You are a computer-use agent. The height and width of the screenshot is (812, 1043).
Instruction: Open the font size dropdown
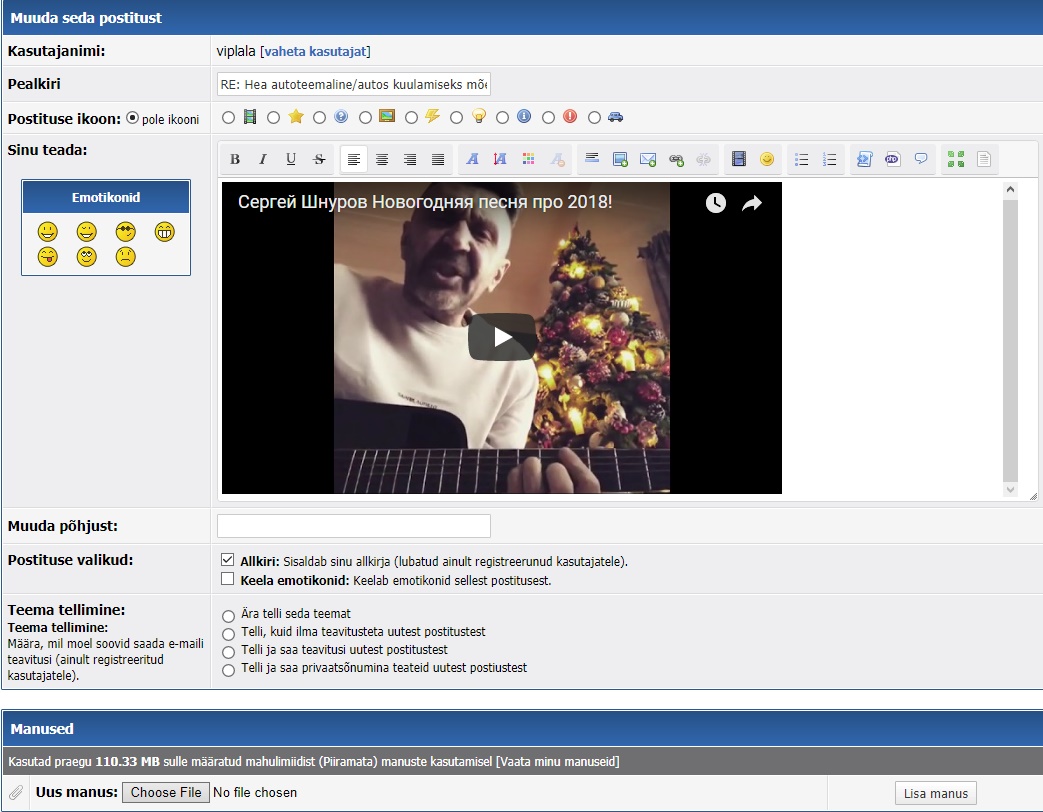pos(501,159)
